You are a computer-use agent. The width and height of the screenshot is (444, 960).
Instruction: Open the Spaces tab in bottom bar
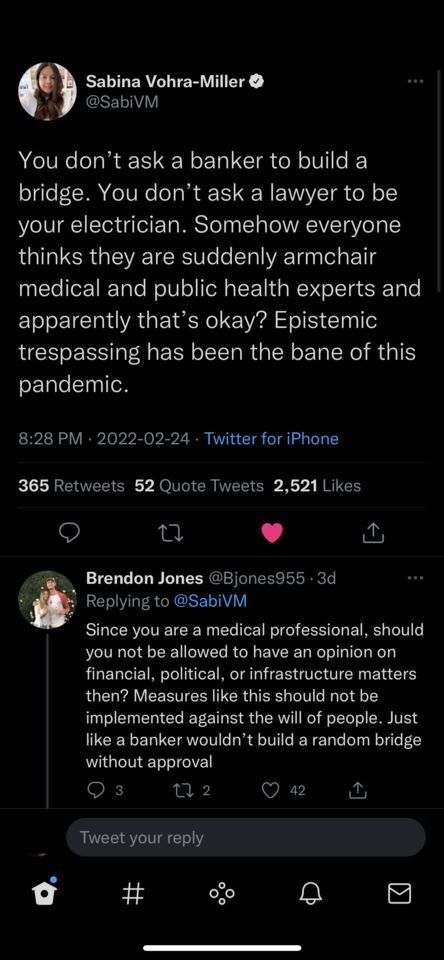point(222,894)
